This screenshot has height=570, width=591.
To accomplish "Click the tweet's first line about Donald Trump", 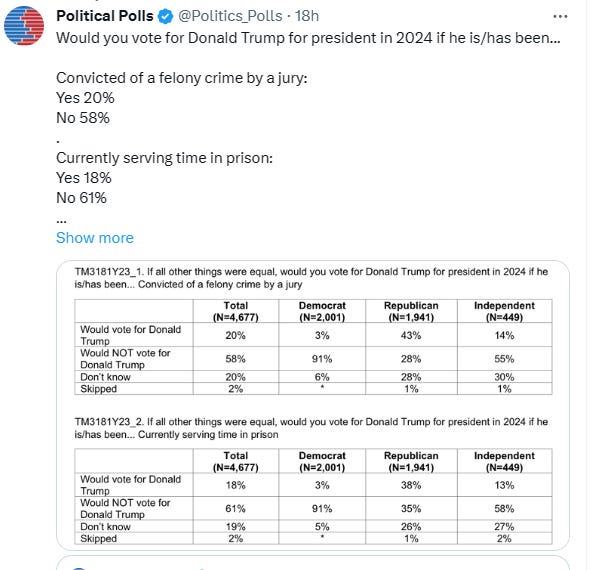I will tap(308, 38).
